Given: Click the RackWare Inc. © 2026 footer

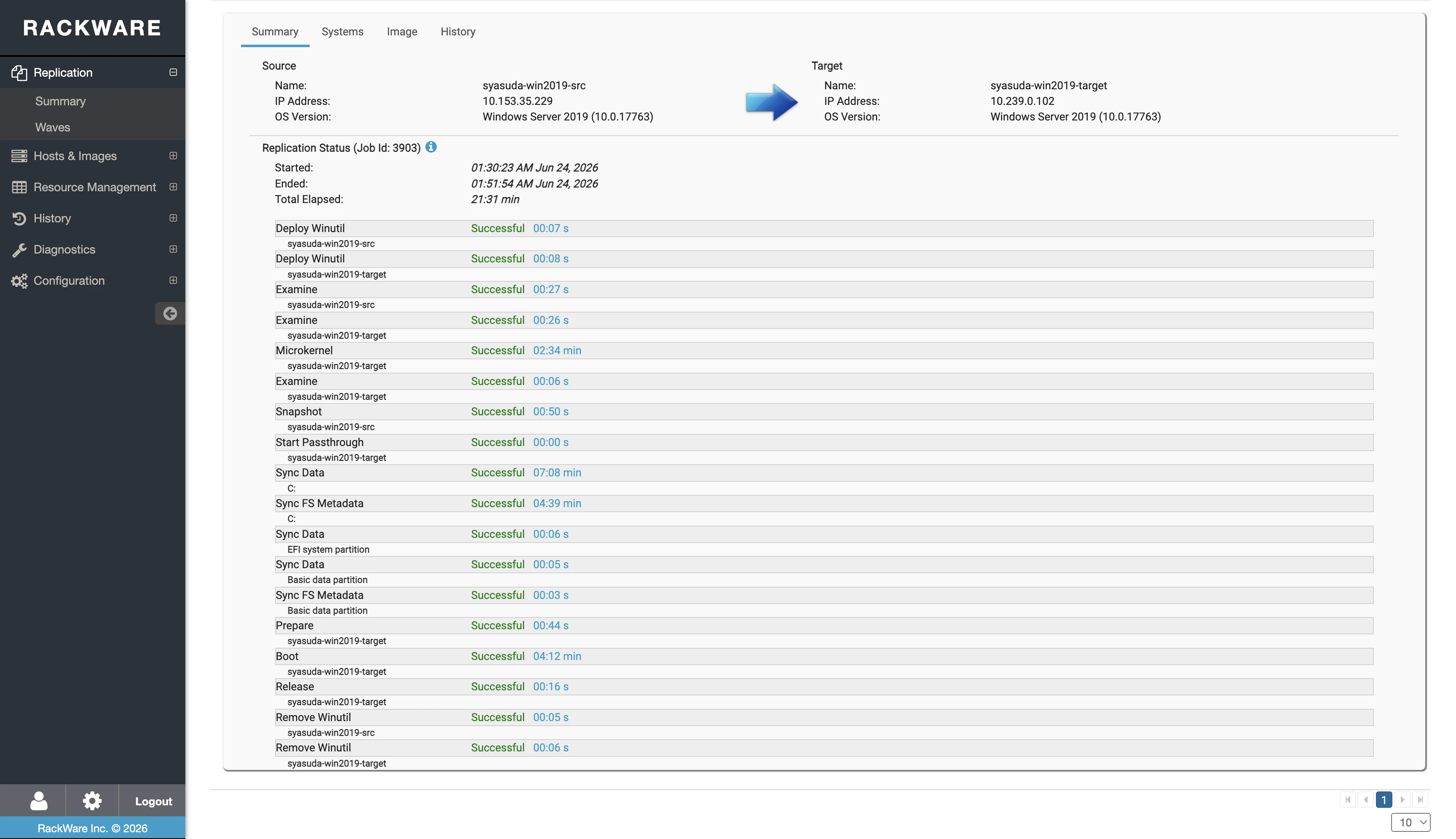Looking at the screenshot, I should coord(92,828).
